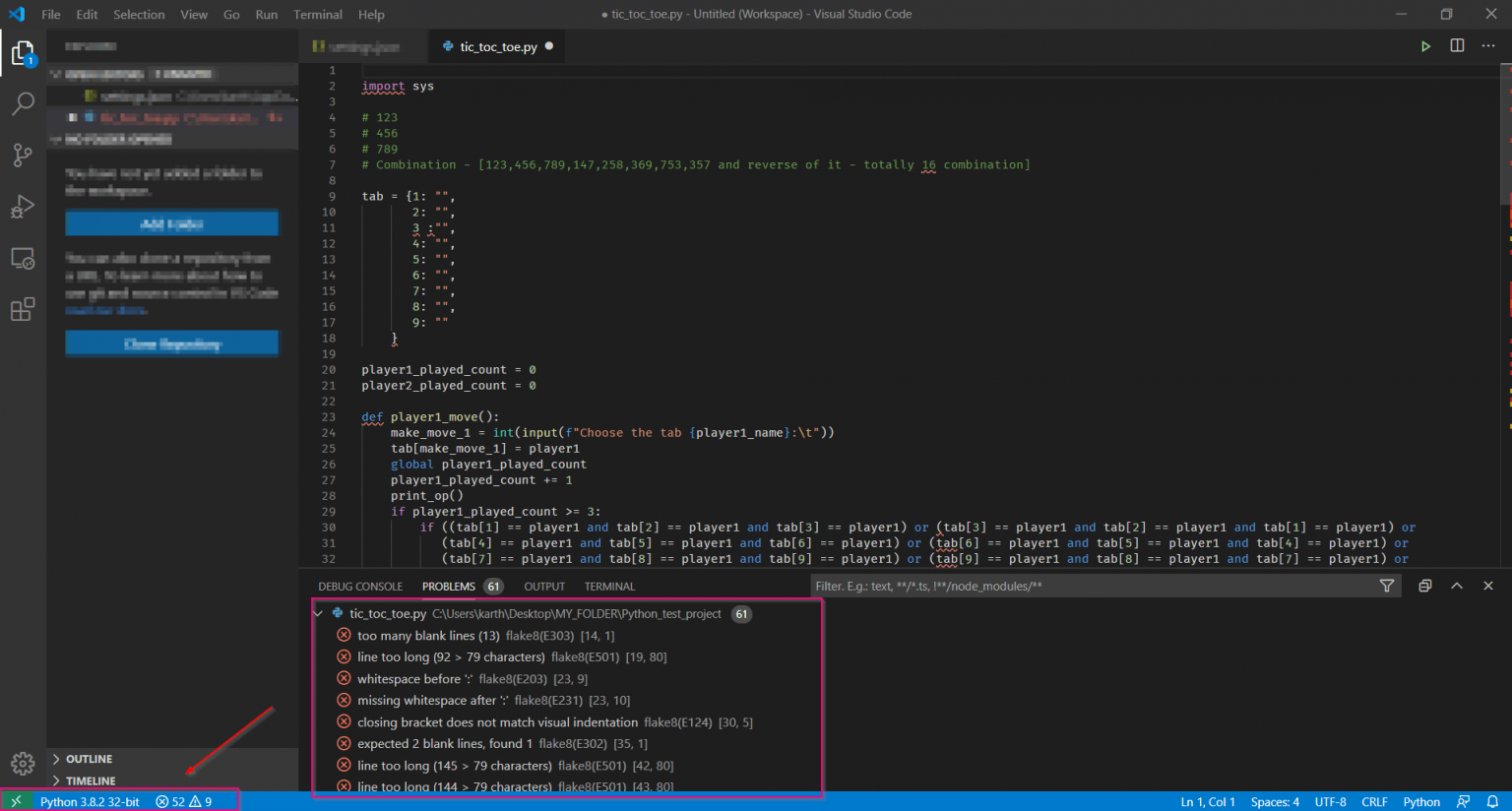Image resolution: width=1512 pixels, height=811 pixels.
Task: Open the Terminal menu
Action: (317, 15)
